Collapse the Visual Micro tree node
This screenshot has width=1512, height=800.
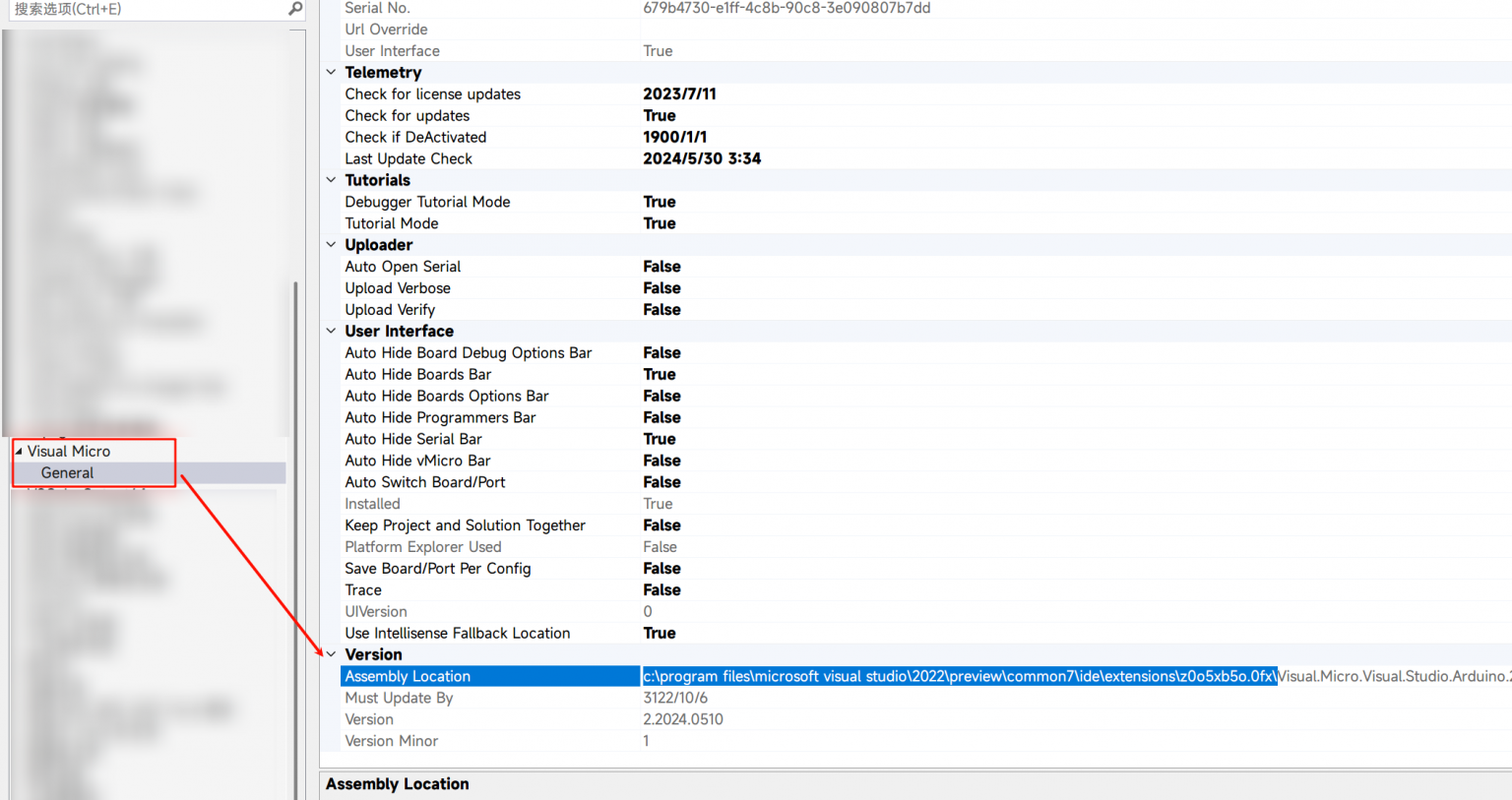(x=19, y=452)
